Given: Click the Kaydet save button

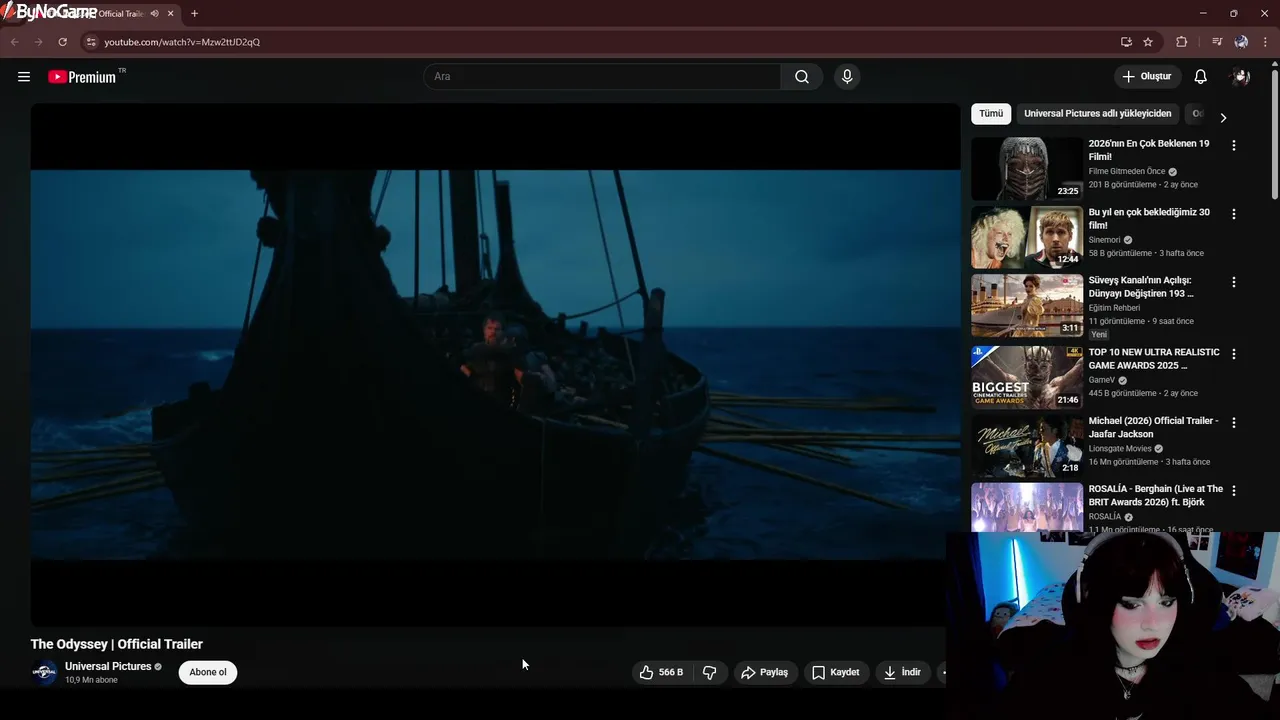Looking at the screenshot, I should [835, 672].
